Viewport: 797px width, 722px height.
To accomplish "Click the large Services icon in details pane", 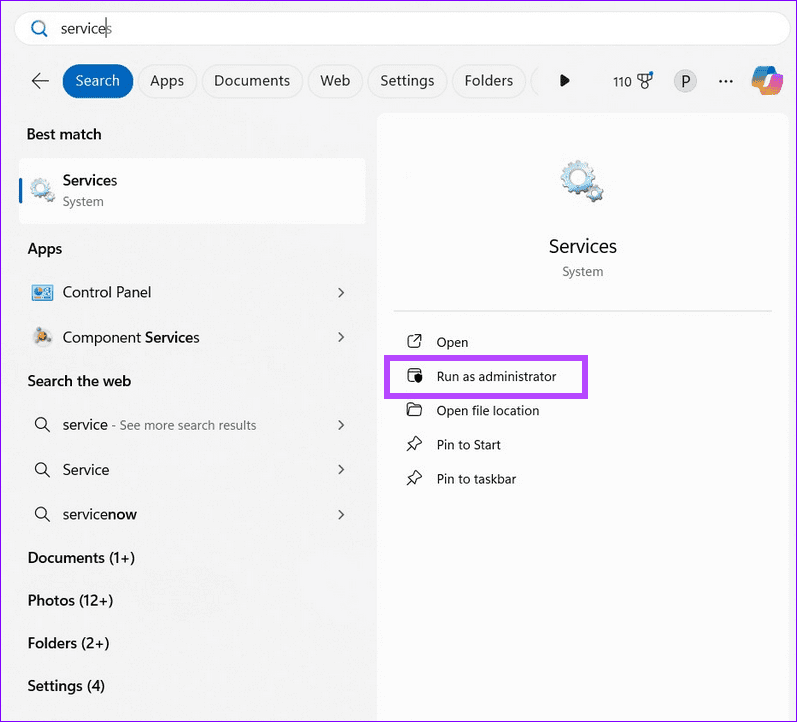I will coord(582,181).
